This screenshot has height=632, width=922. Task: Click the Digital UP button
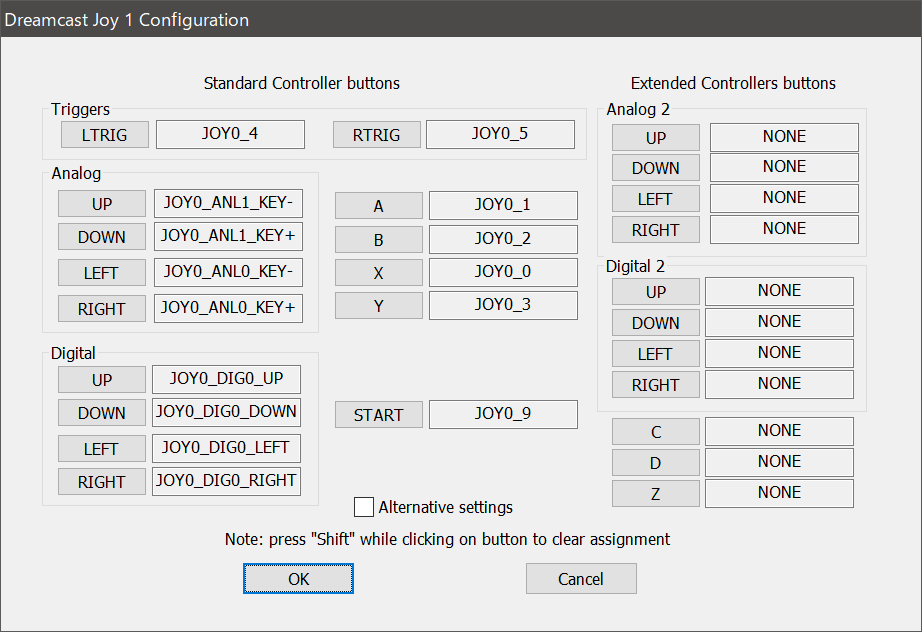click(102, 379)
